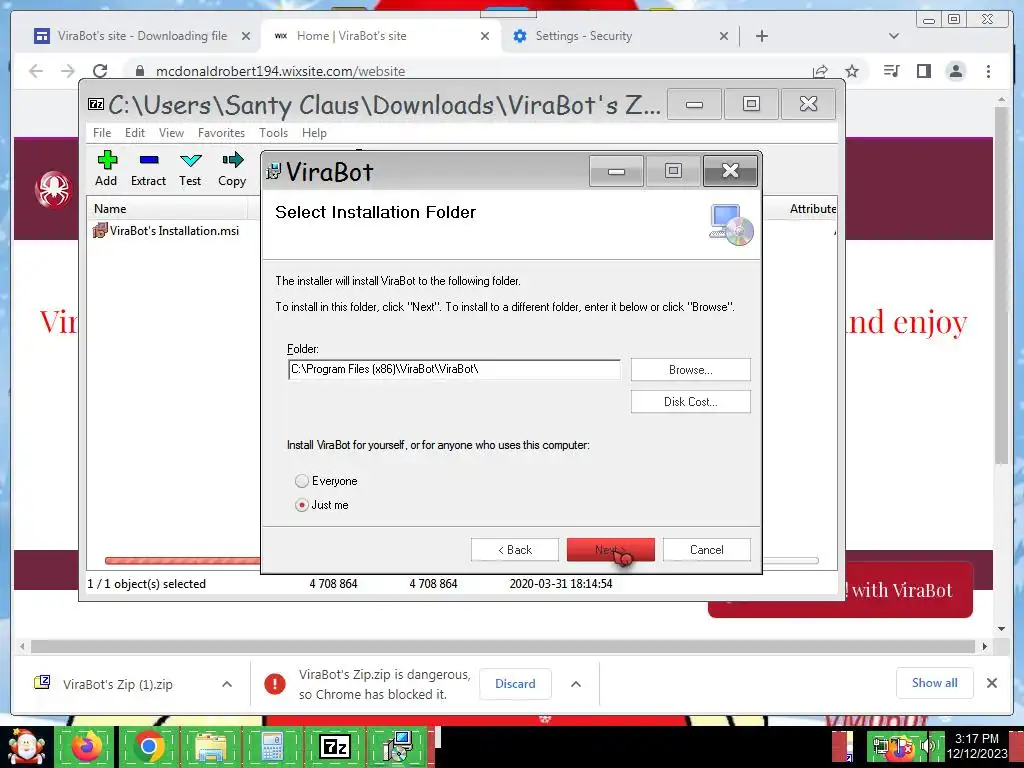Click the spider logo on ViraBot's site
This screenshot has height=768, width=1024.
[x=53, y=190]
